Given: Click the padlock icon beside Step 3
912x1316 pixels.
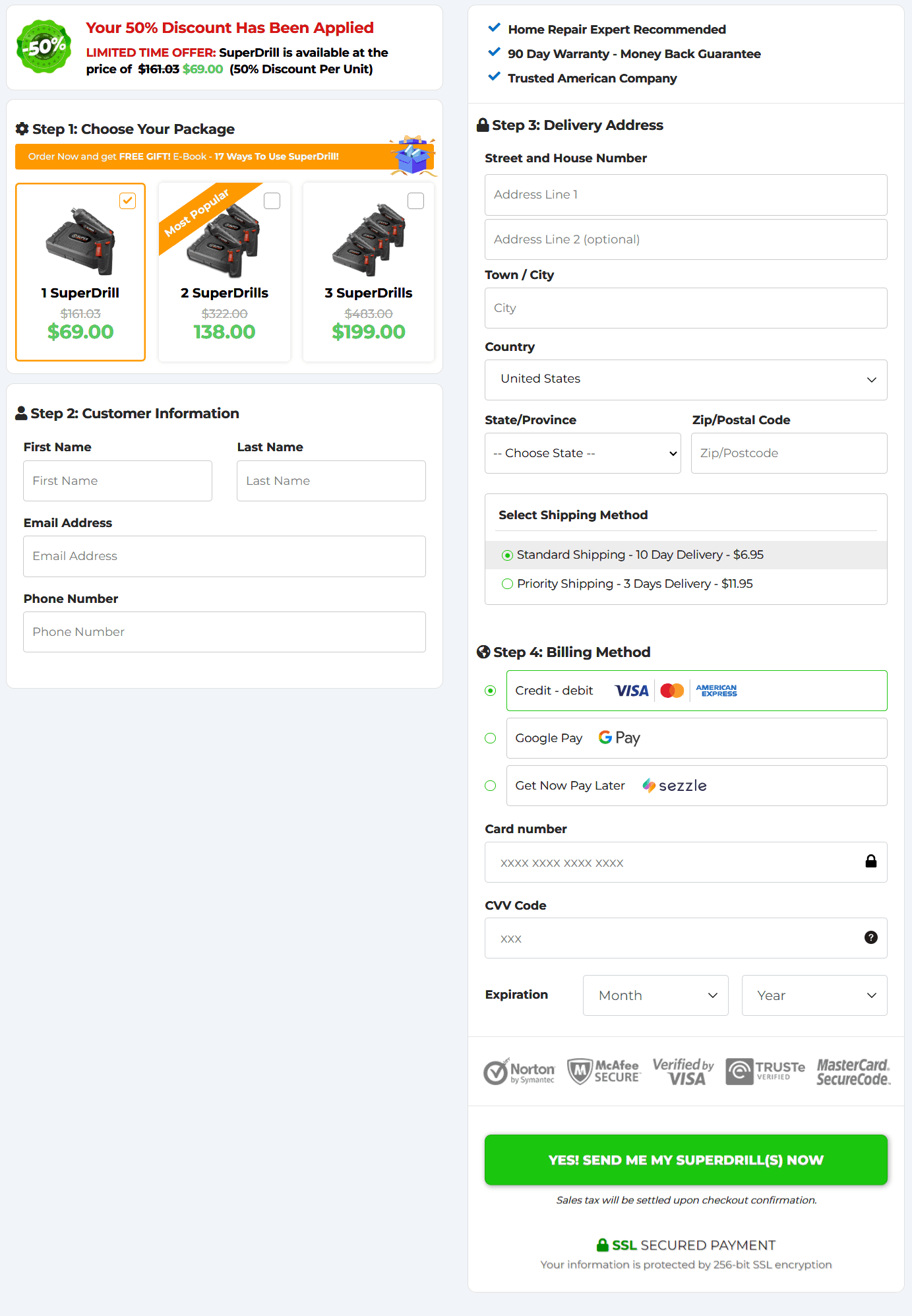Looking at the screenshot, I should [483, 125].
